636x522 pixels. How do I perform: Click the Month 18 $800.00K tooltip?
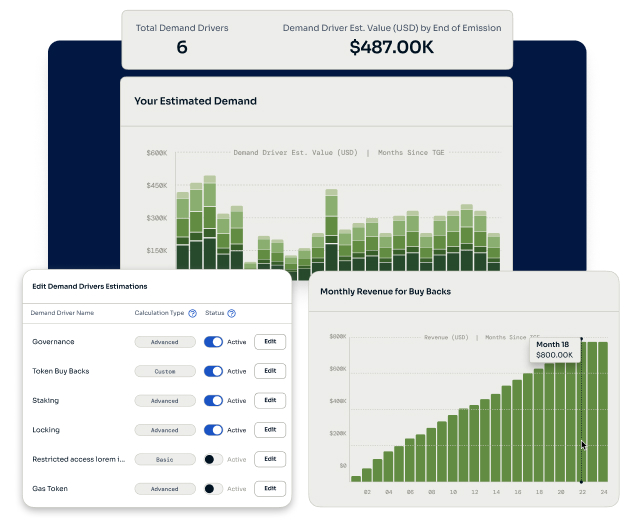click(x=554, y=349)
